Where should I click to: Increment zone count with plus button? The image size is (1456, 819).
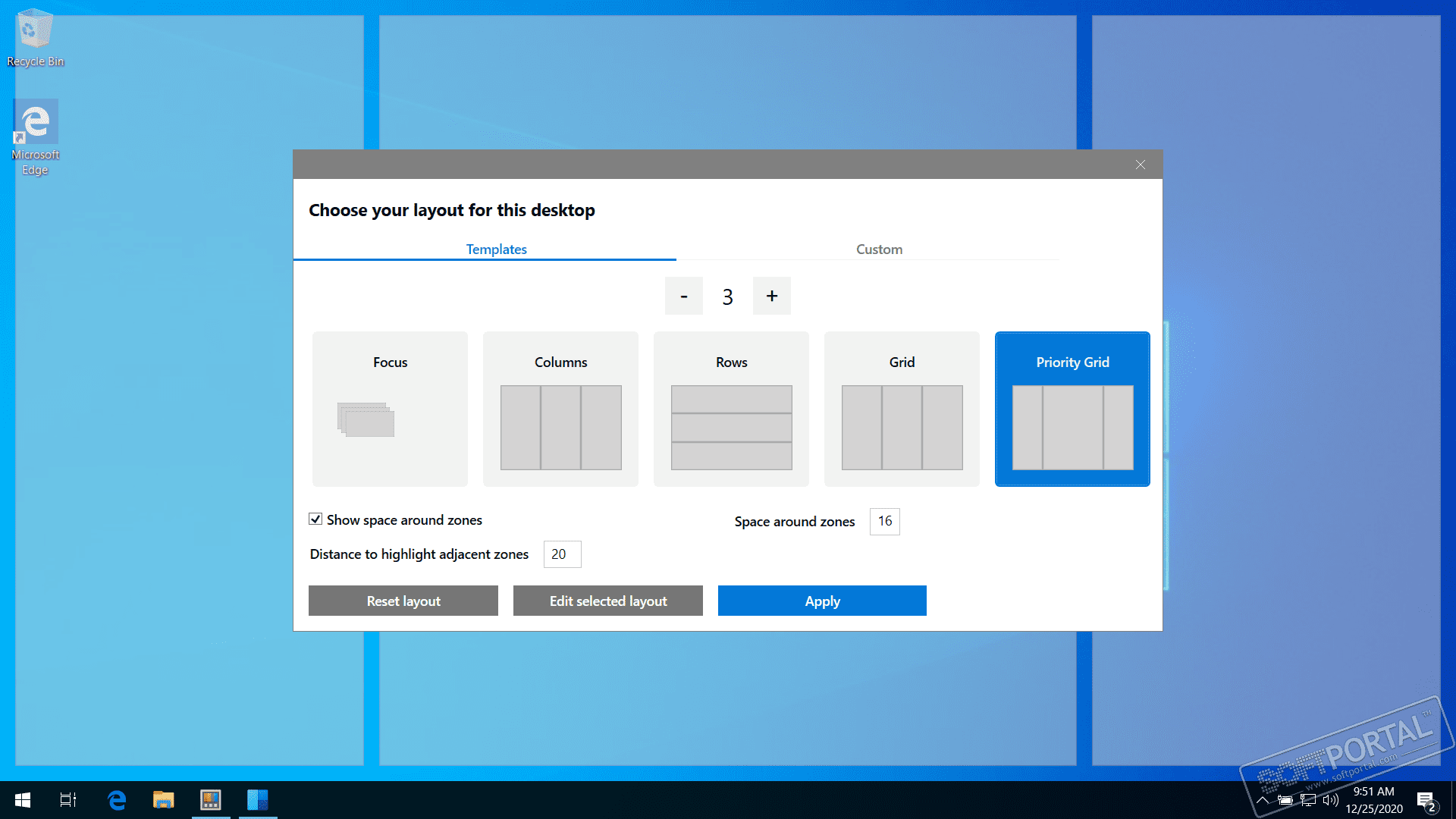(x=772, y=295)
